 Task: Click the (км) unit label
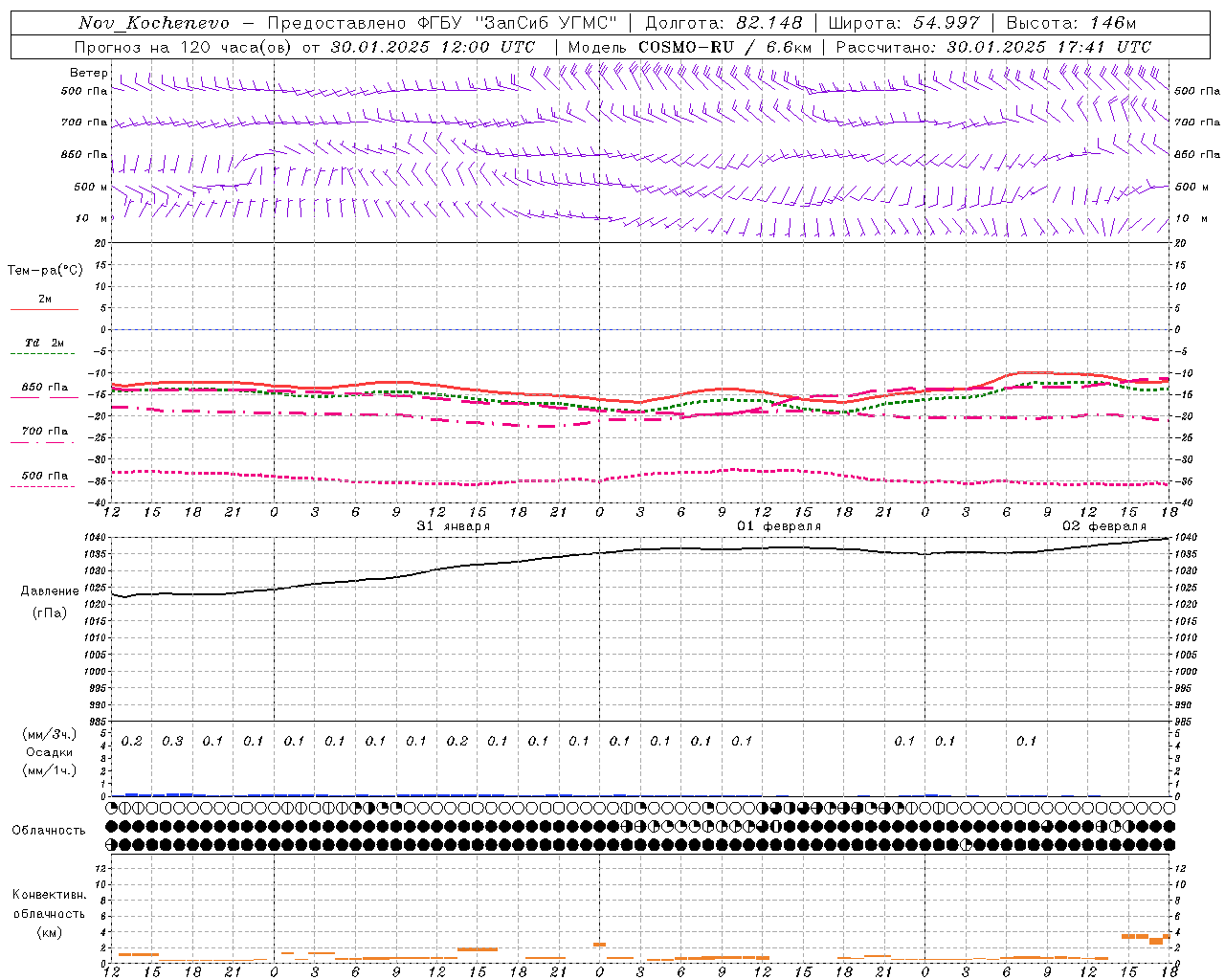[x=49, y=932]
